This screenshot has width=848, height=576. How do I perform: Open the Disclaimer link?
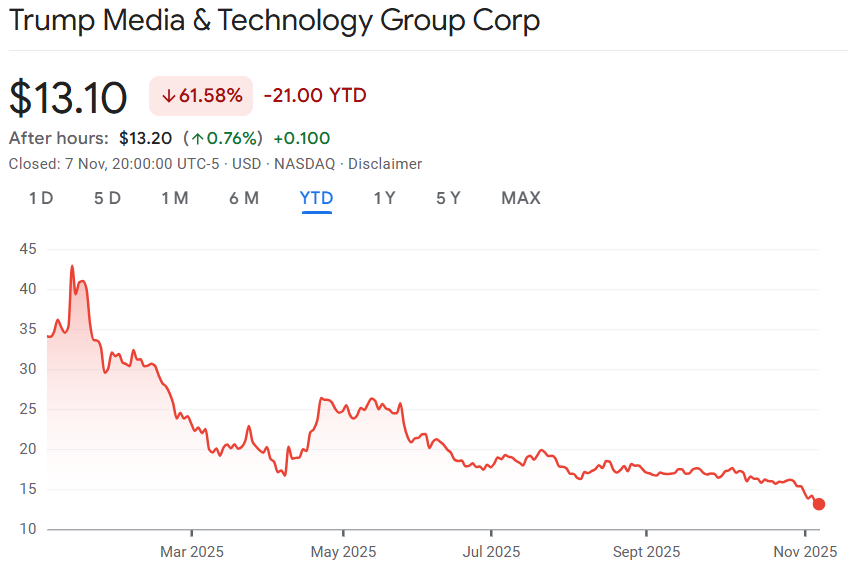[385, 163]
